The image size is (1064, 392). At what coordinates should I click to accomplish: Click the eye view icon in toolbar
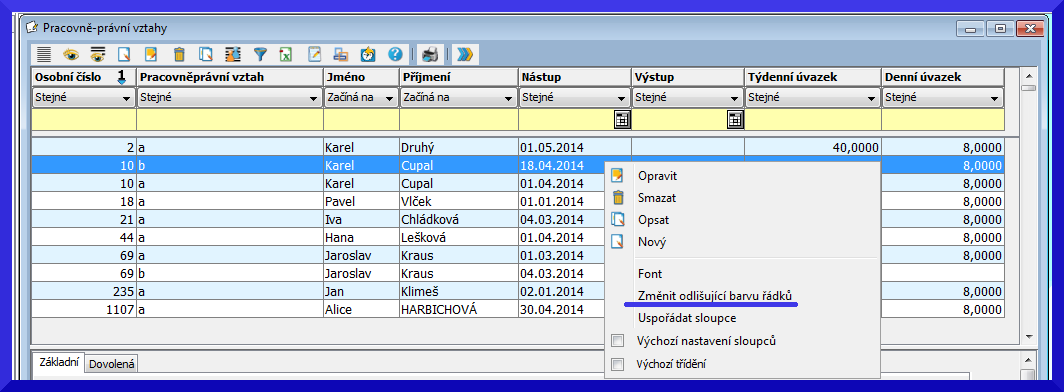[x=71, y=54]
